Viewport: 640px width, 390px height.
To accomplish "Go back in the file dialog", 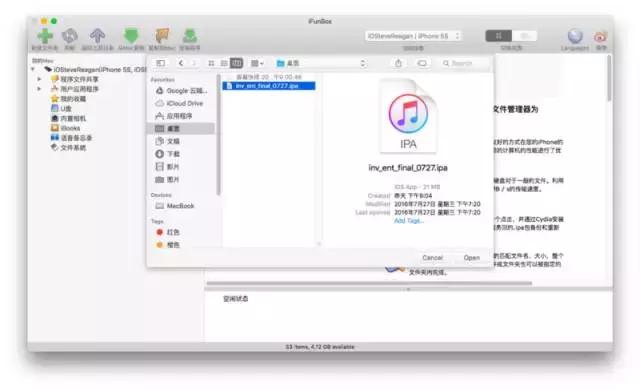I will [x=181, y=63].
